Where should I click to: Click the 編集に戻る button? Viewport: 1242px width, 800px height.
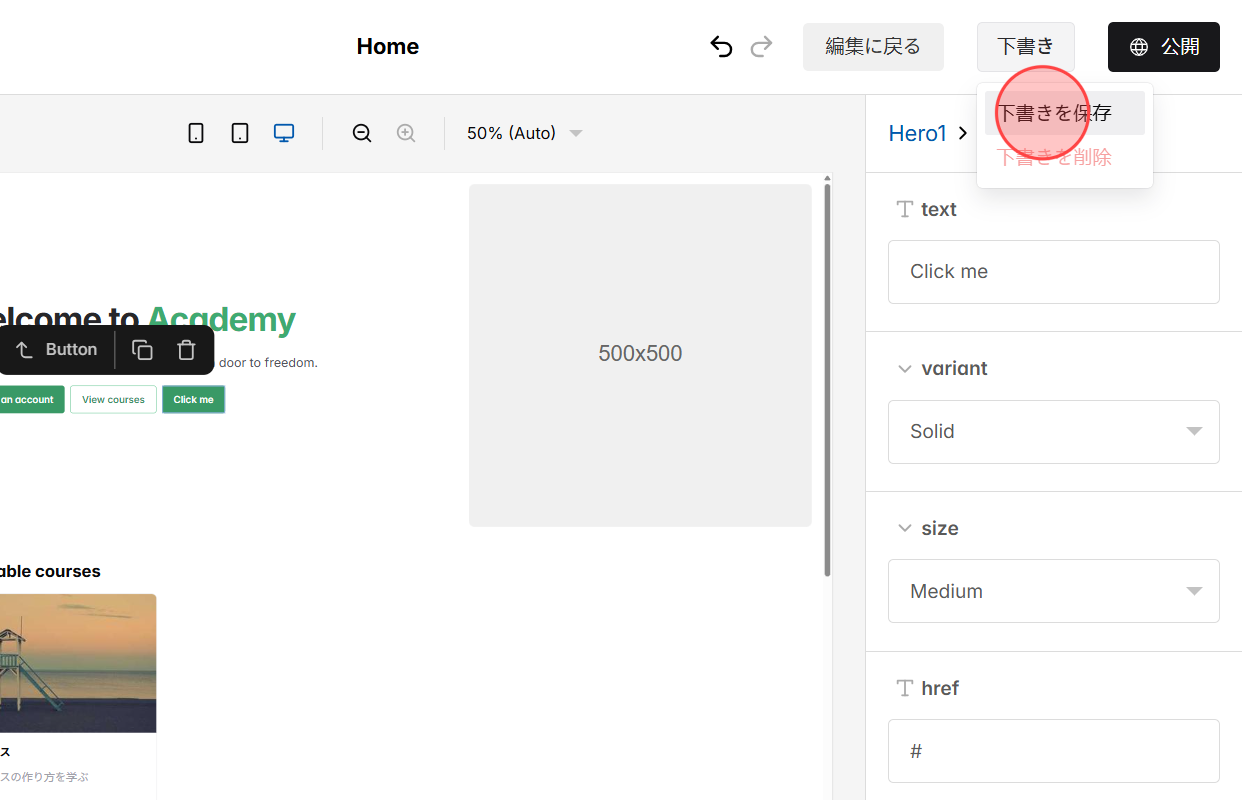tap(872, 46)
